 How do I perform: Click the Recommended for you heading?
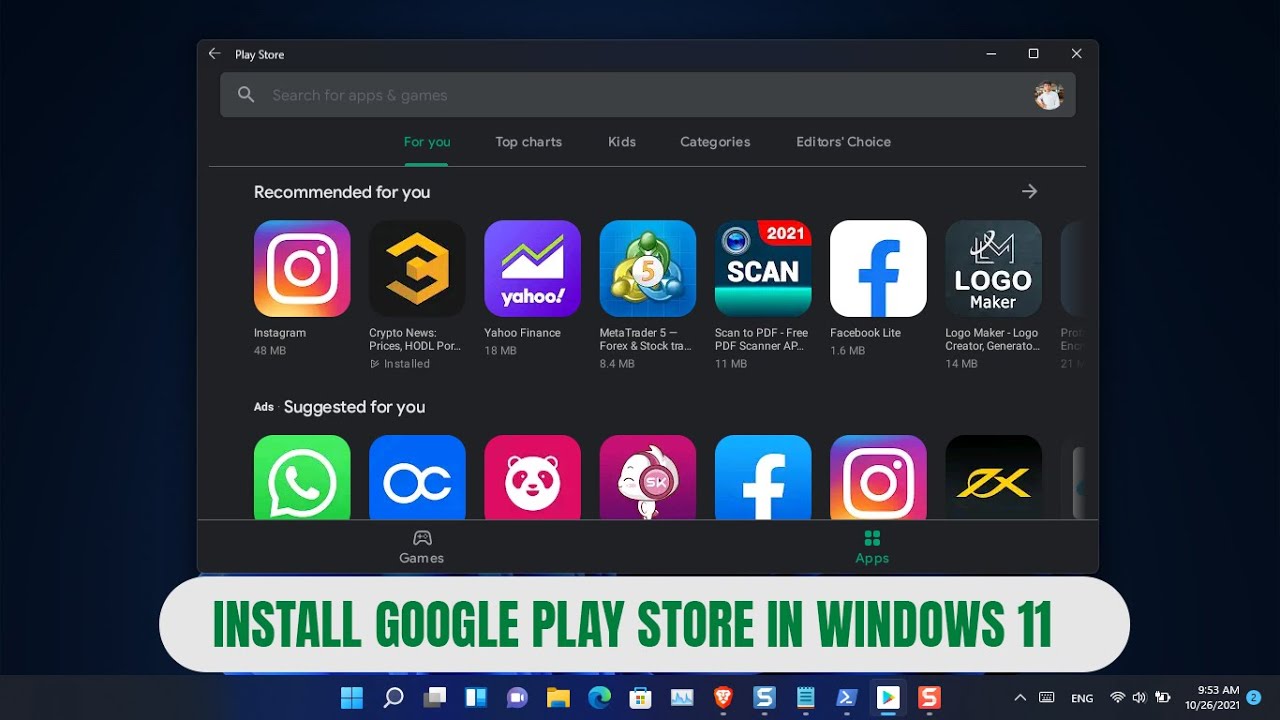click(x=342, y=192)
